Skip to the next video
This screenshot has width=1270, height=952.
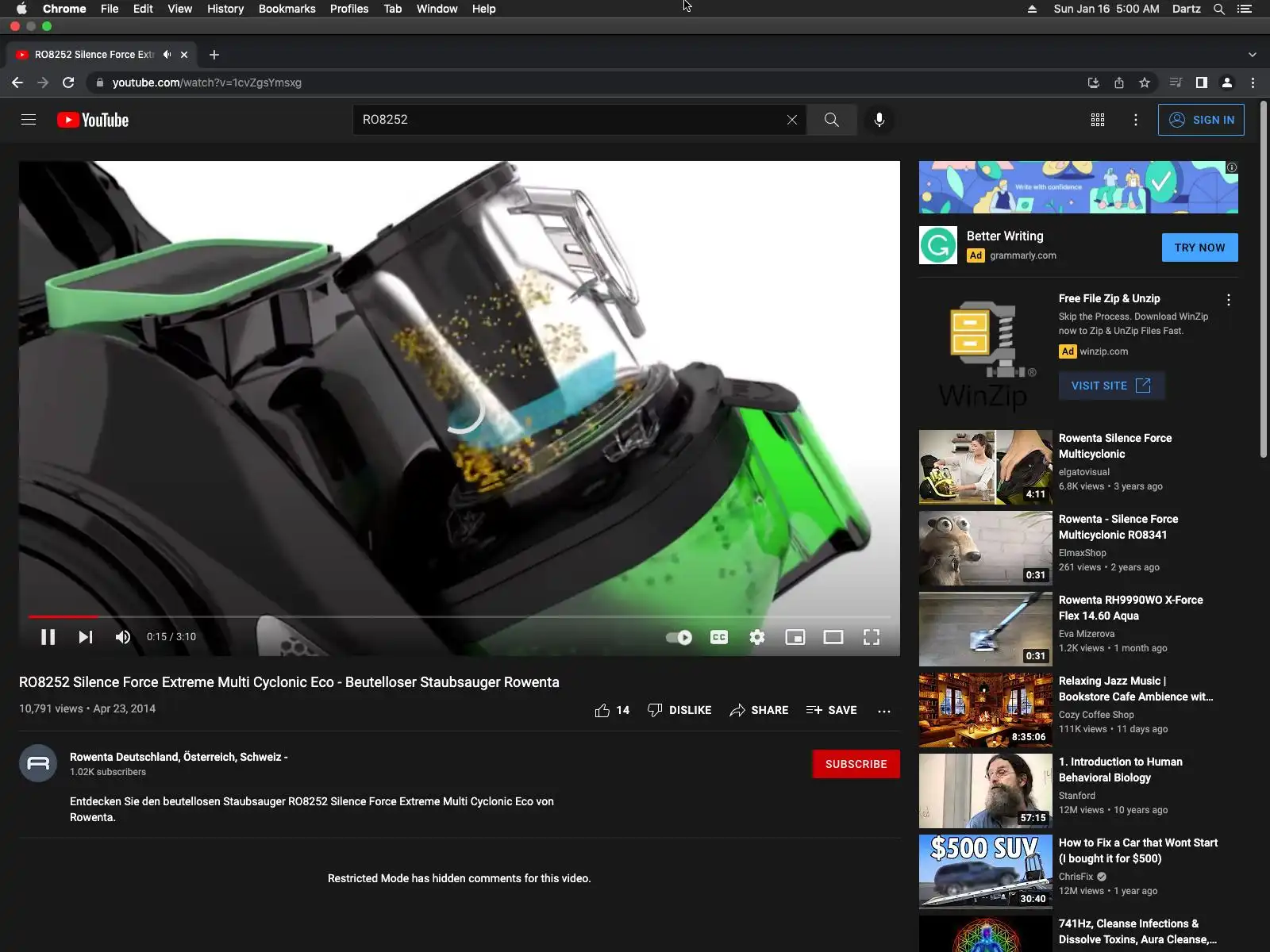pyautogui.click(x=86, y=637)
